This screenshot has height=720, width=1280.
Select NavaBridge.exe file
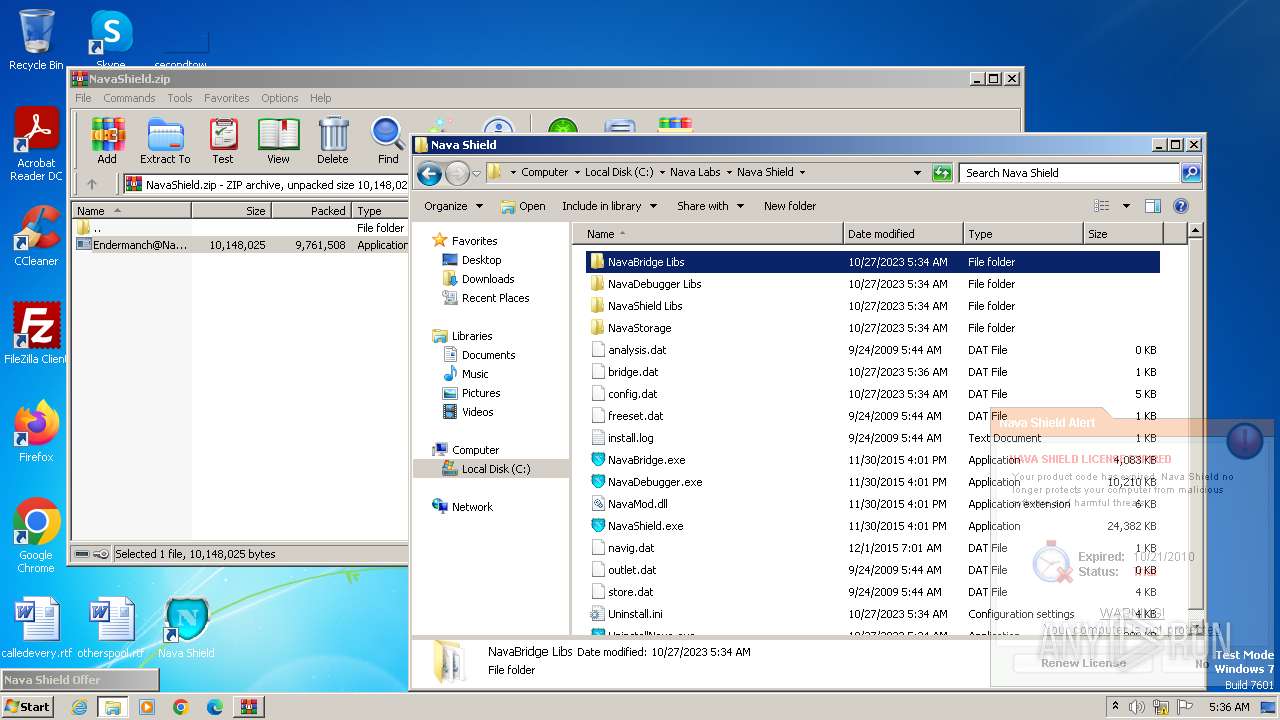pyautogui.click(x=872, y=460)
